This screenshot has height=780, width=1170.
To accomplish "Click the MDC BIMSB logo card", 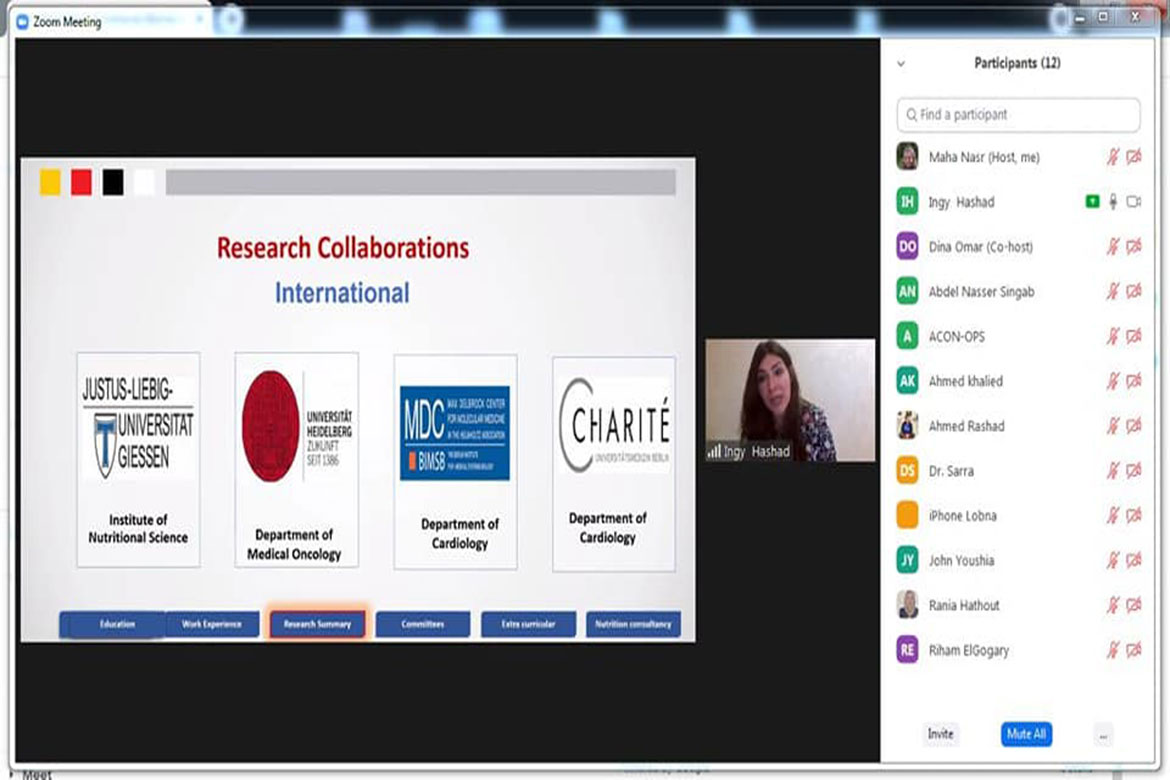I will (455, 462).
